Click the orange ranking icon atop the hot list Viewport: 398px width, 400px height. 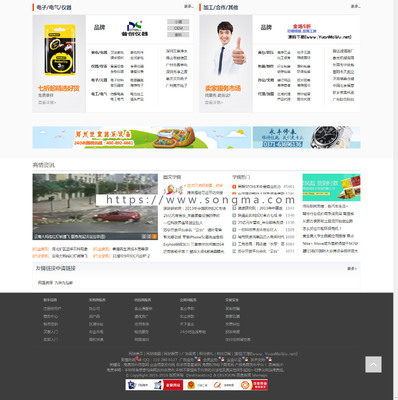[x=234, y=187]
